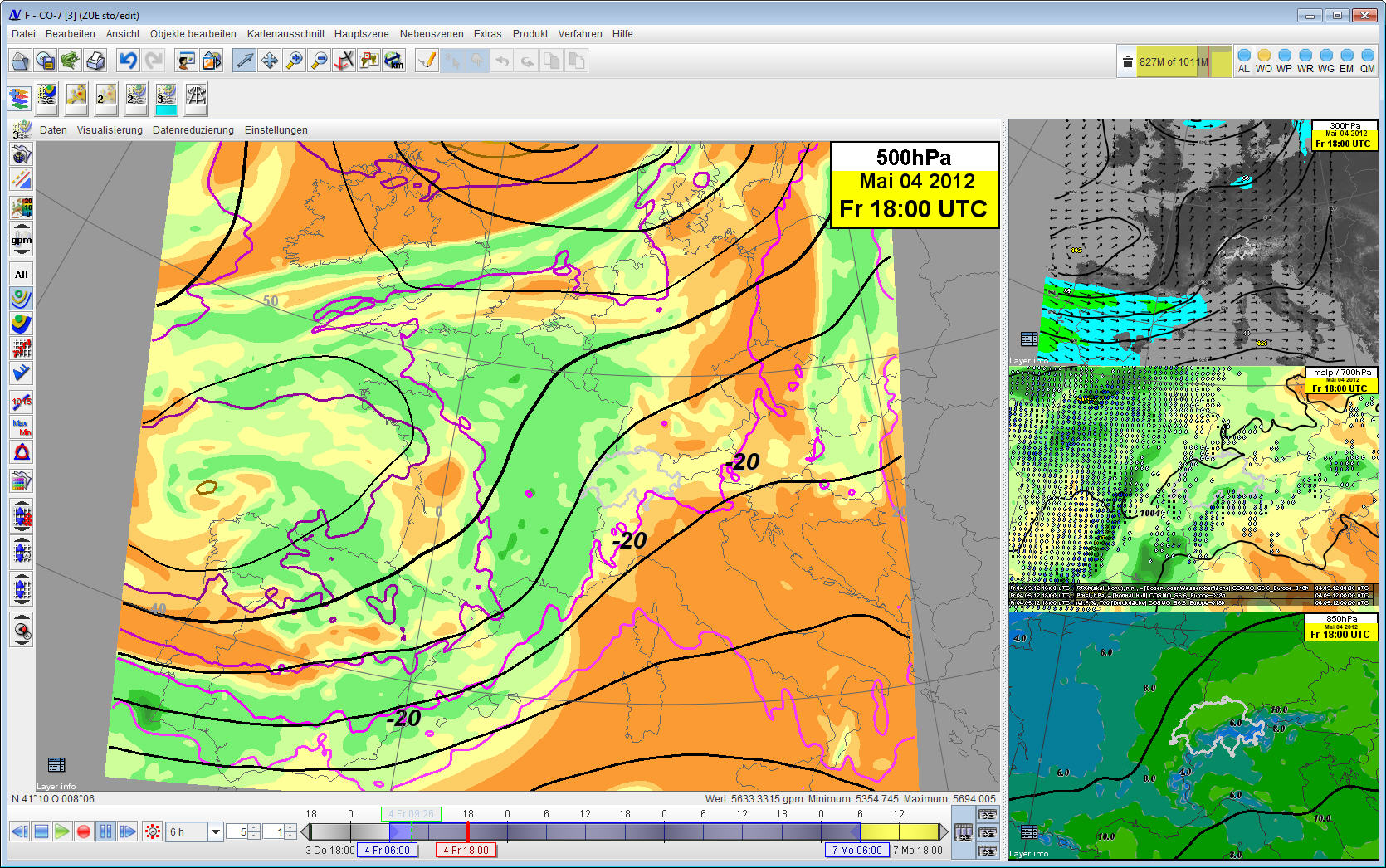This screenshot has width=1386, height=868.
Task: Click the add layers icon
Action: (19, 99)
